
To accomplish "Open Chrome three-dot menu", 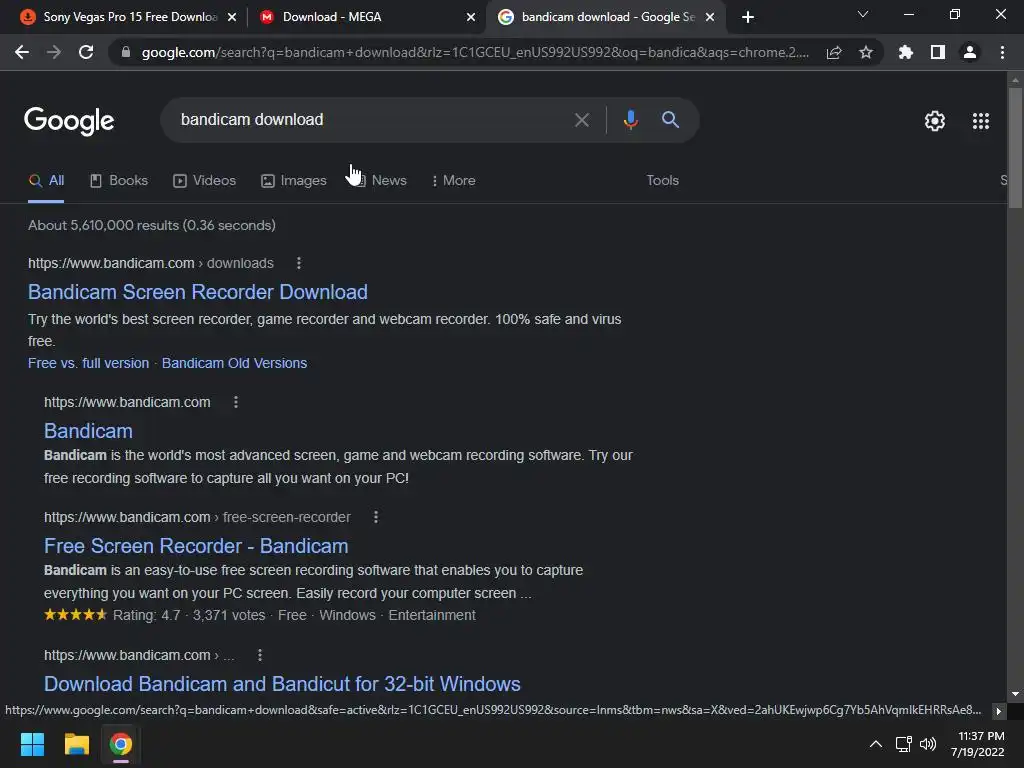I will [x=1002, y=52].
